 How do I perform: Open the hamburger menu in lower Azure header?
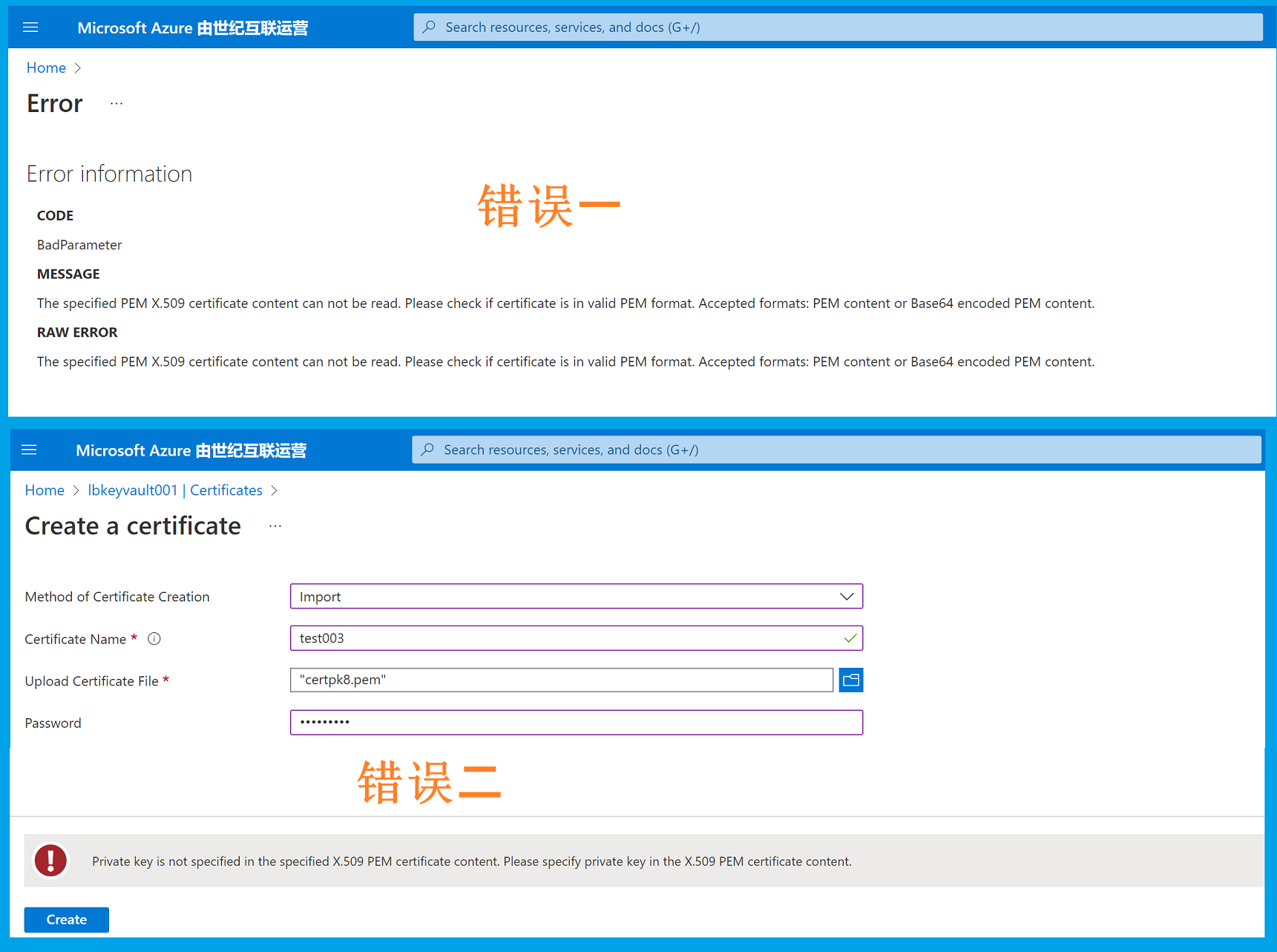click(x=29, y=450)
